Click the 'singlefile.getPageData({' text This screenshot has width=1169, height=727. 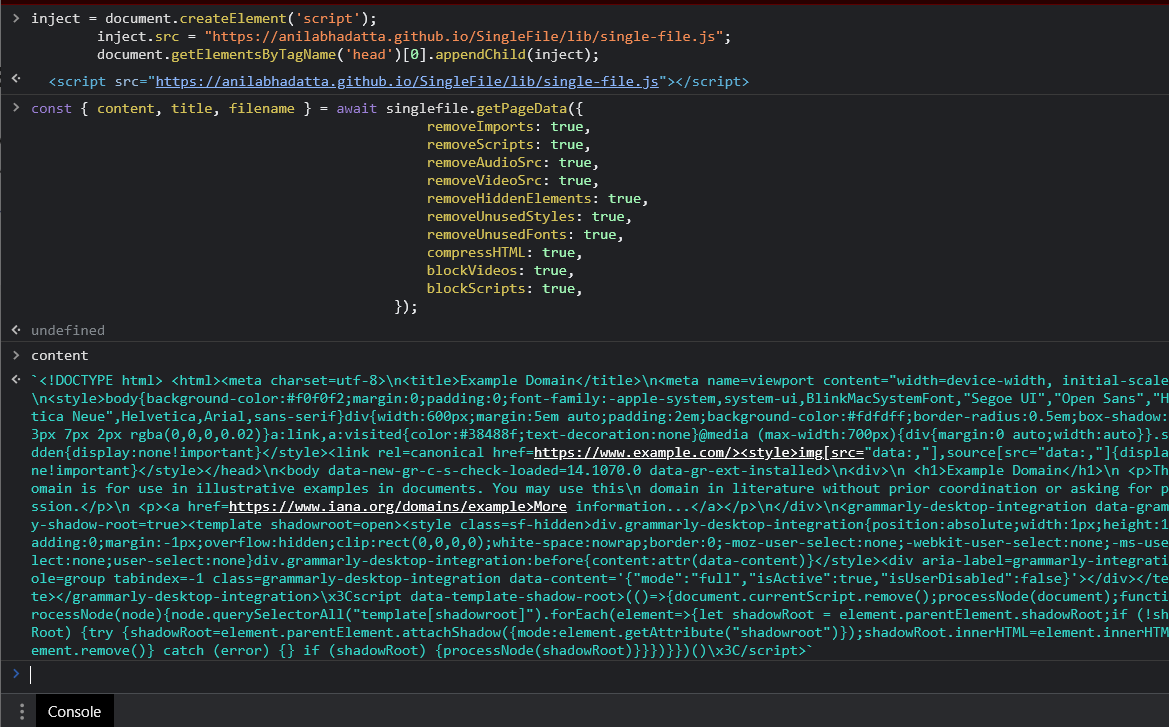point(485,109)
